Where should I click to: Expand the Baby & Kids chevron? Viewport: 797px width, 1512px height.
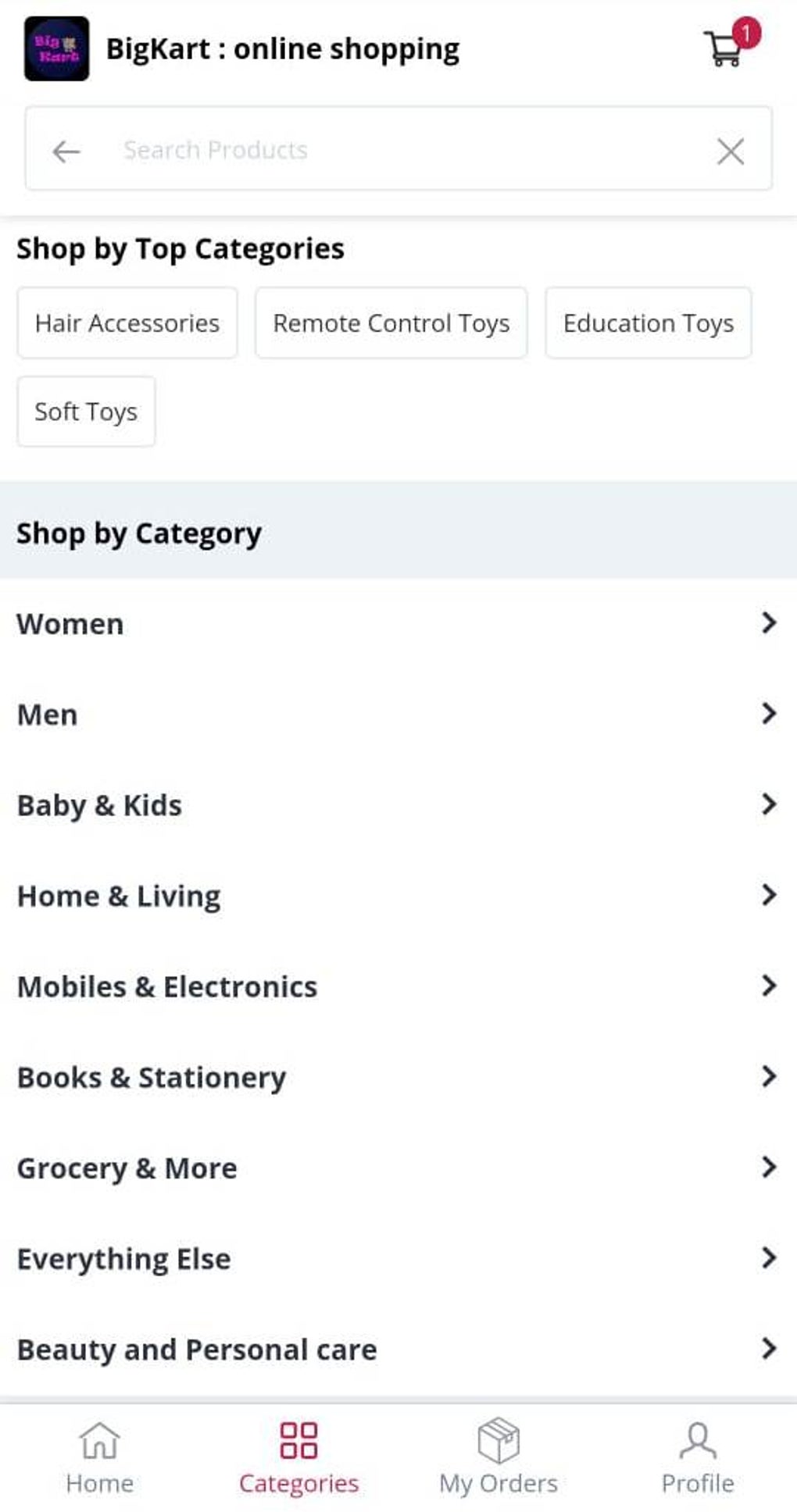[769, 804]
